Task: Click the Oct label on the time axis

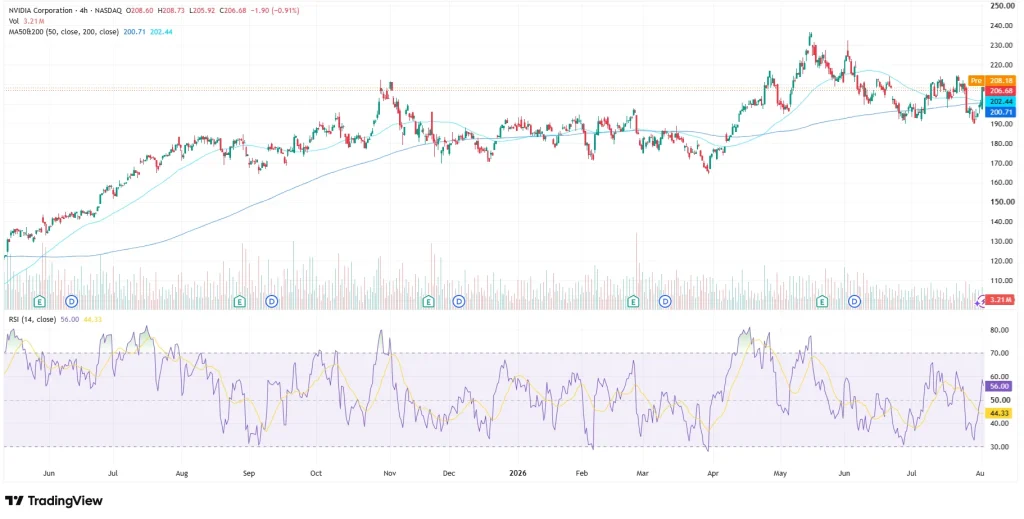Action: tap(316, 472)
